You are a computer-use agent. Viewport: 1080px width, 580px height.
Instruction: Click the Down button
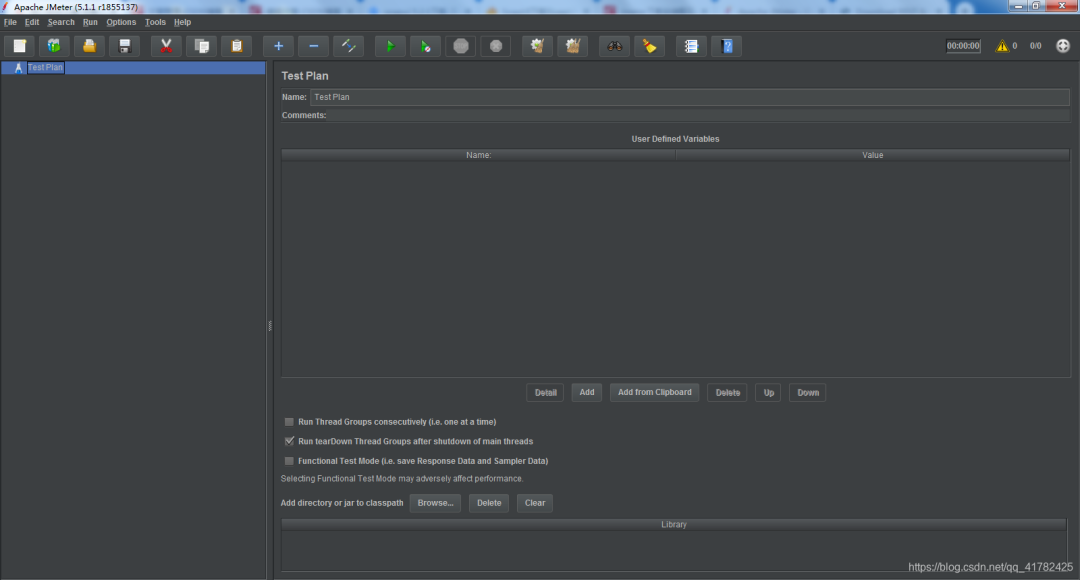click(x=808, y=393)
